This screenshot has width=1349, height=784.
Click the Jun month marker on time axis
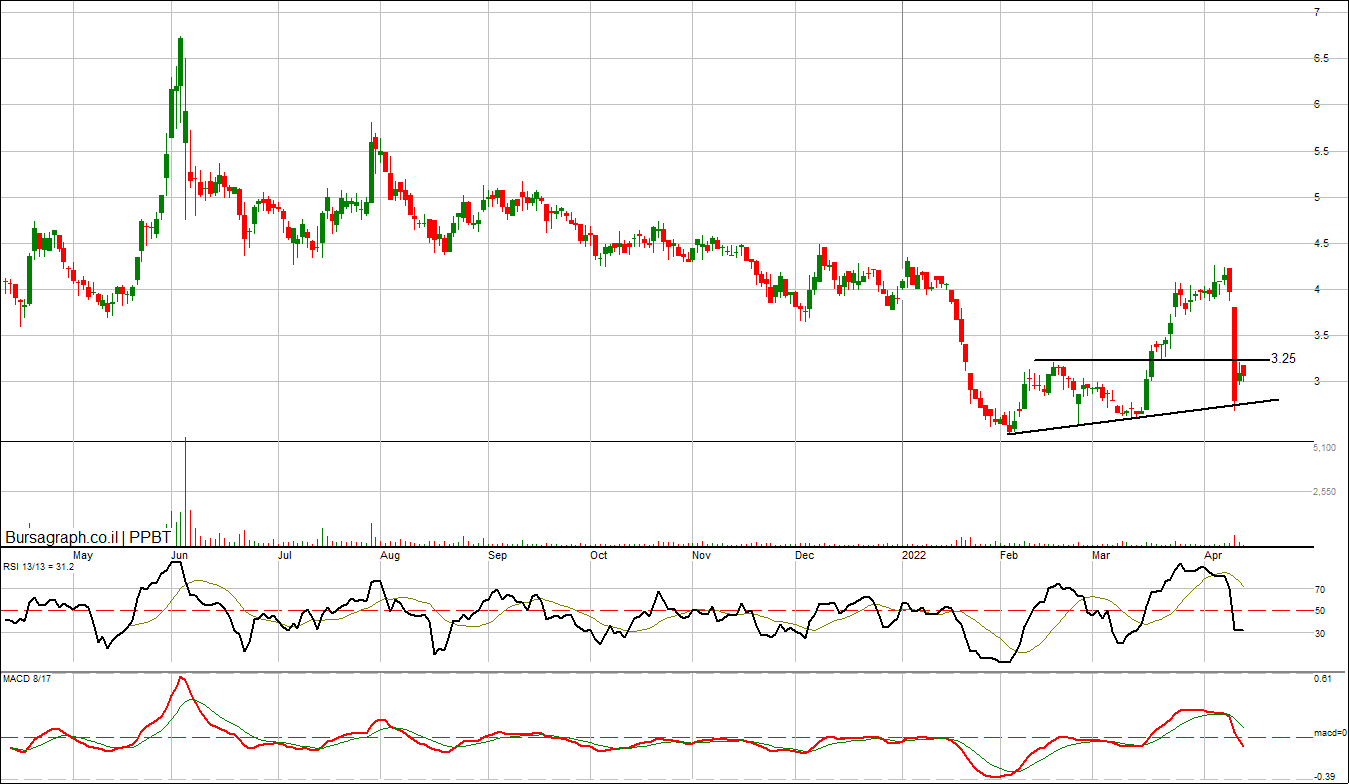point(179,554)
